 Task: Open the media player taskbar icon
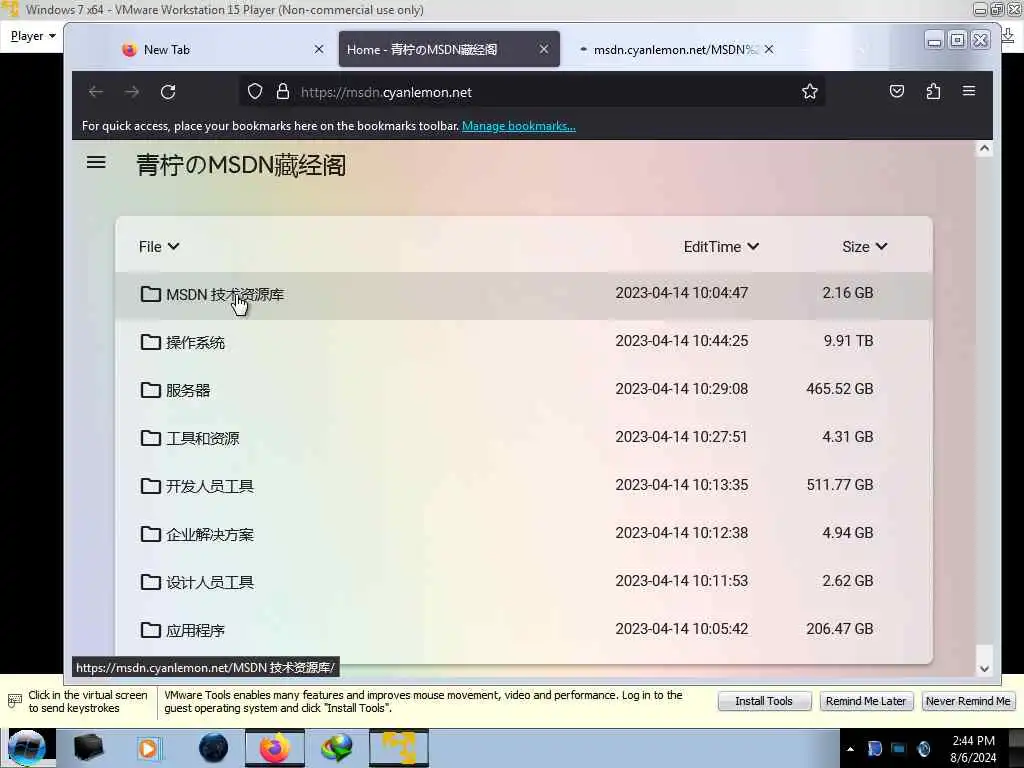tap(148, 748)
